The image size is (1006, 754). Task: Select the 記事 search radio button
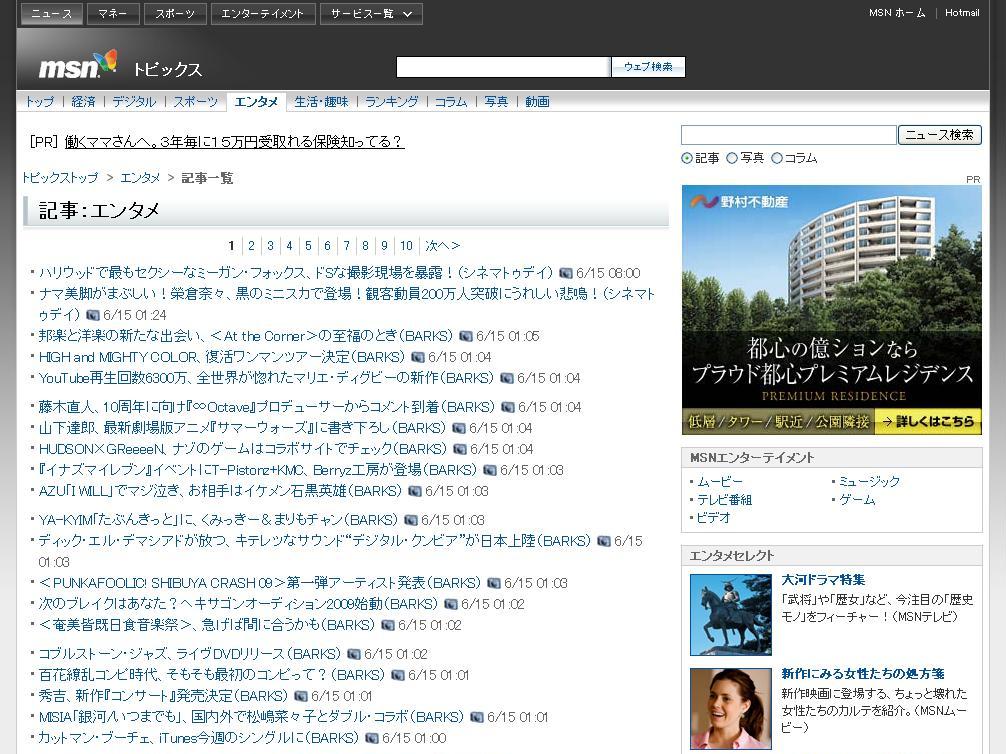point(687,159)
